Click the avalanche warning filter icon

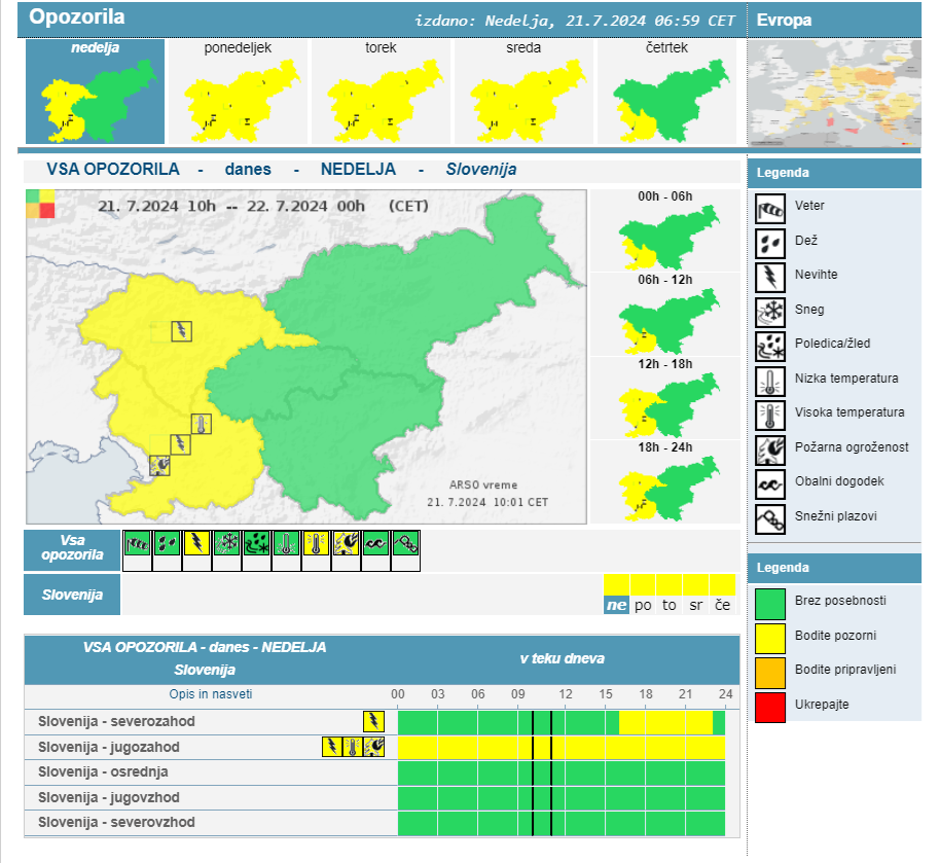coord(406,544)
